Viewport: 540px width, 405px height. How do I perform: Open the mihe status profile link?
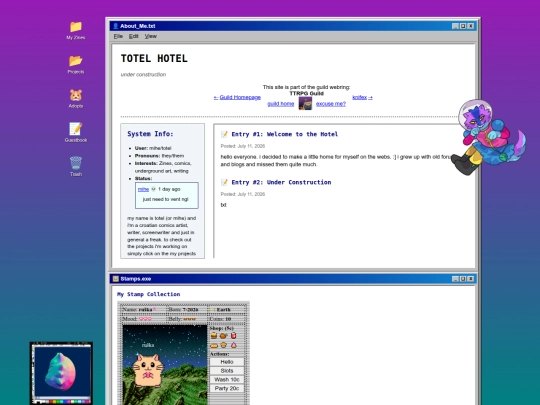pyautogui.click(x=143, y=189)
